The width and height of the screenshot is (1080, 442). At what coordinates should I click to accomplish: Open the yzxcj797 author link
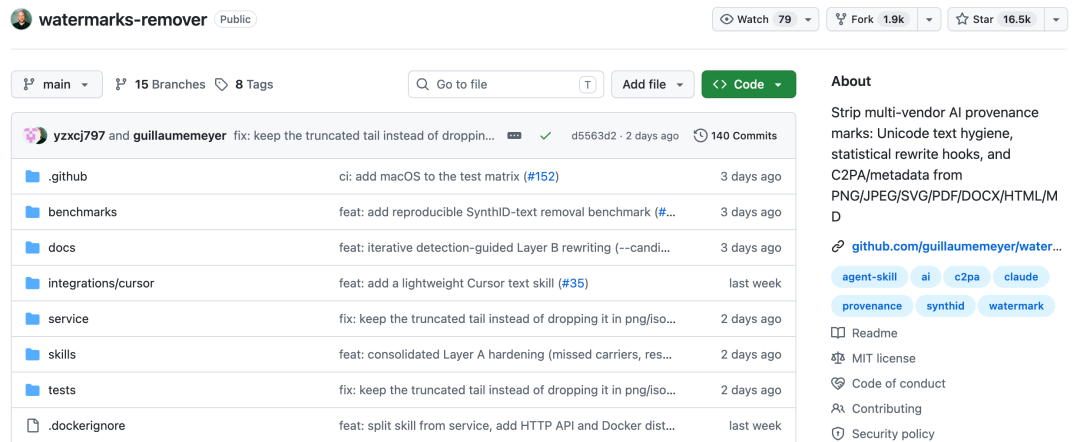(x=79, y=136)
